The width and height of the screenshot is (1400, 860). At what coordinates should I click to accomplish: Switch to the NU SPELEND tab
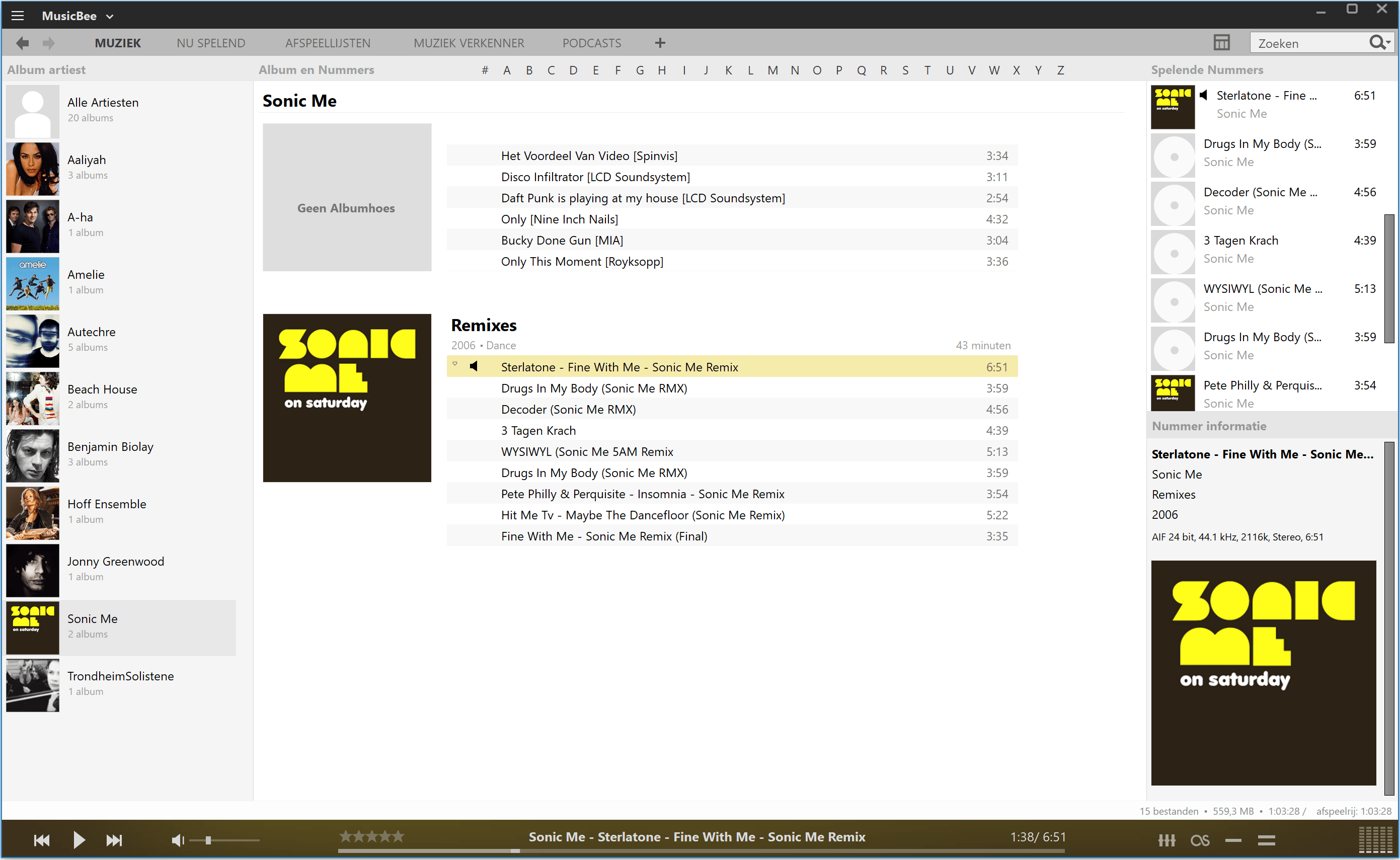point(211,43)
